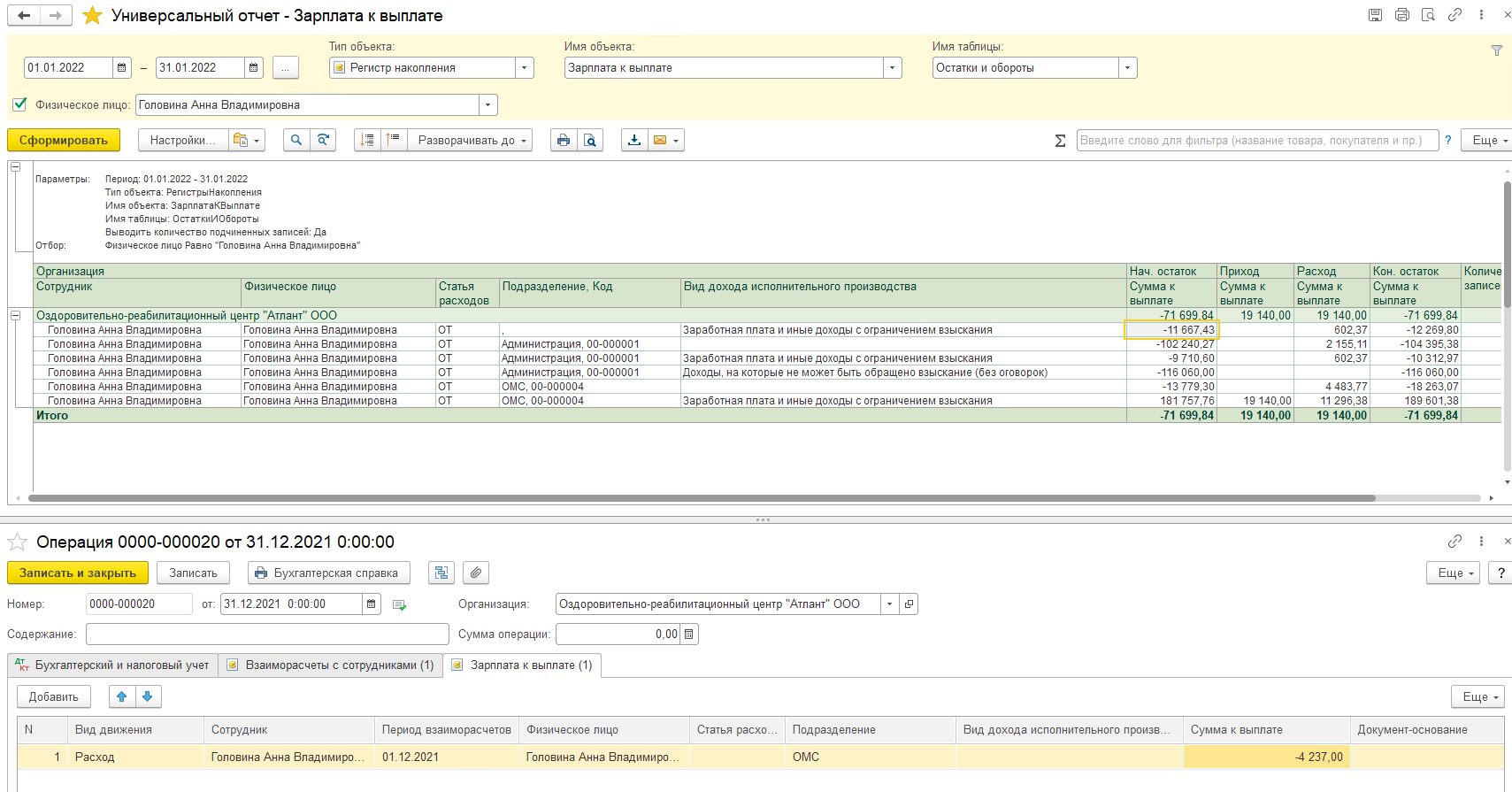Click the print report icon
Screen dimensions: 1512x792
click(563, 140)
